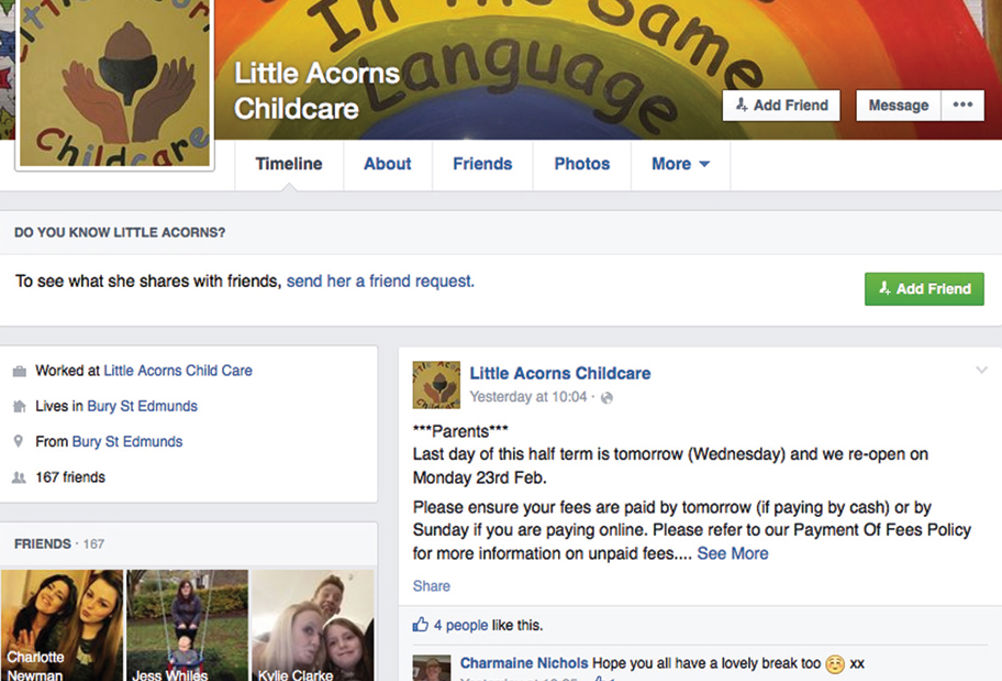The width and height of the screenshot is (1002, 681).
Task: Open Bury St Edmunds in Lives in row
Action: coord(142,406)
